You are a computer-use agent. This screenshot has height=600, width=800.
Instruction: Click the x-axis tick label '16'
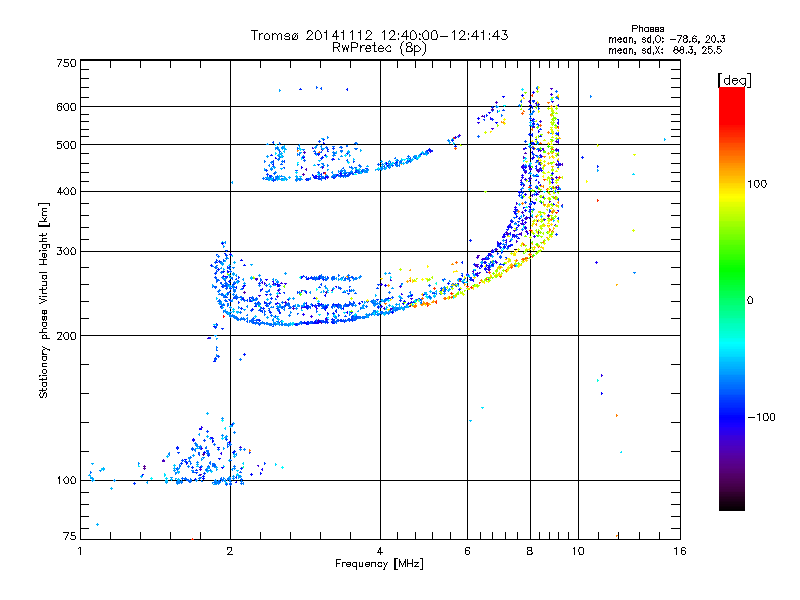coord(680,551)
